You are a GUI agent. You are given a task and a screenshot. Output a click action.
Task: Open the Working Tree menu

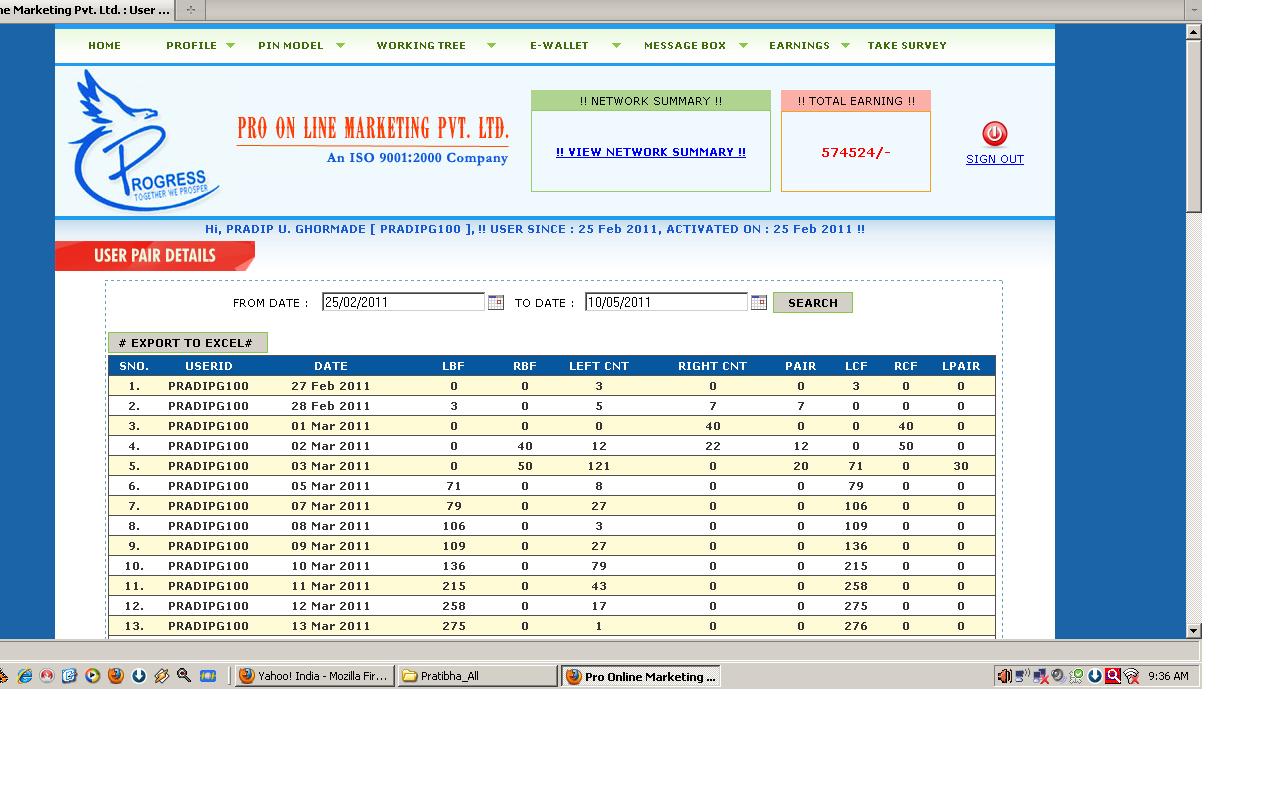pos(421,45)
